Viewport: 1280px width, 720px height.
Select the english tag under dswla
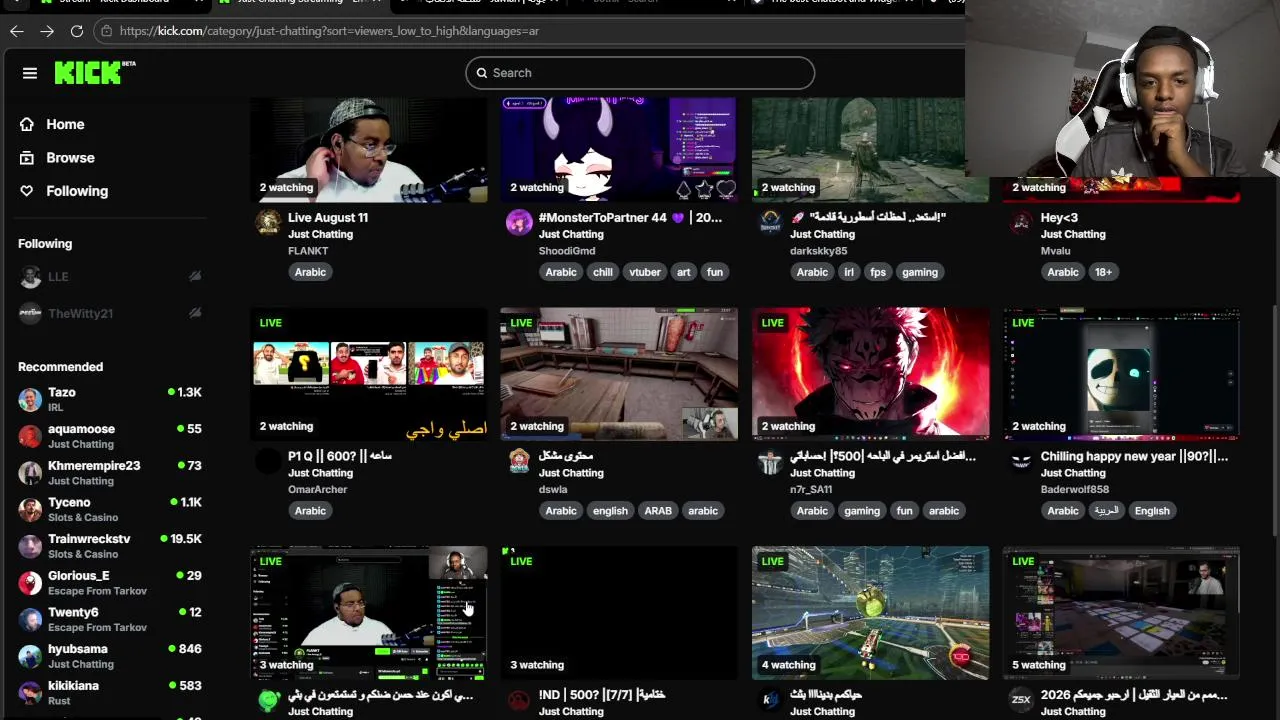point(610,511)
